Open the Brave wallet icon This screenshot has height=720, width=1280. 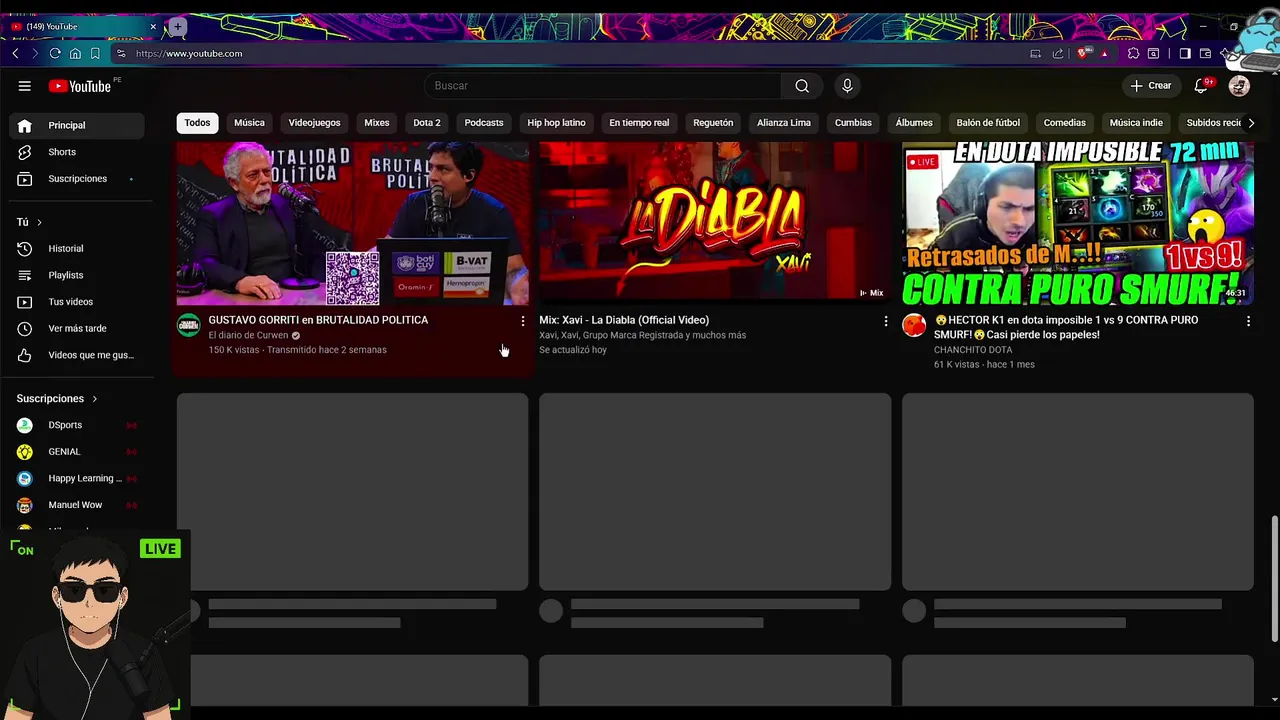pos(1205,53)
